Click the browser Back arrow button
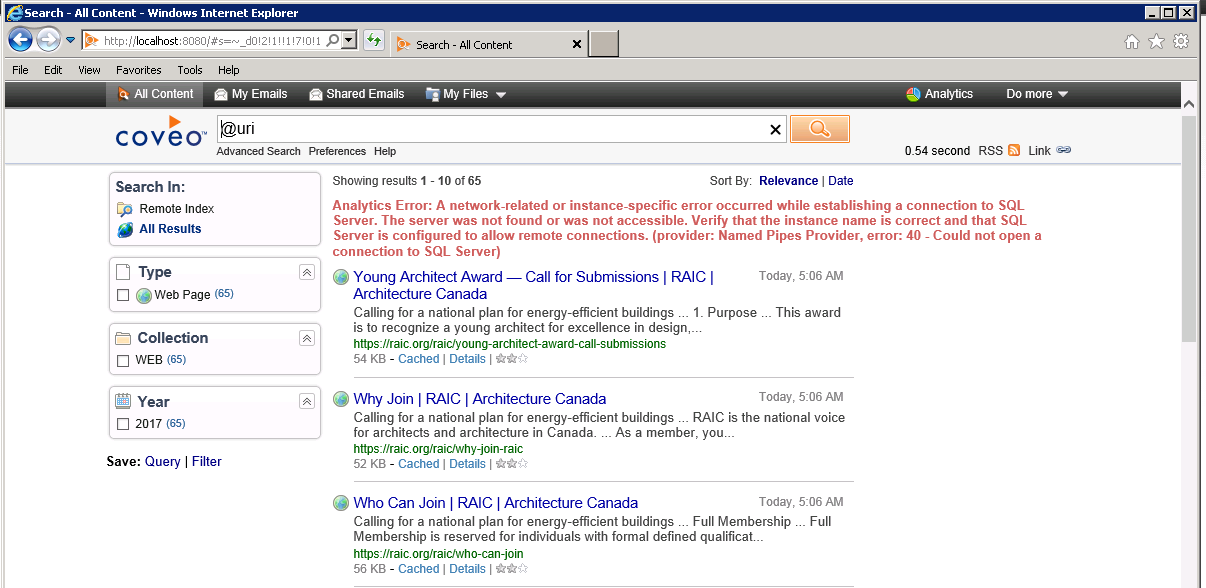The image size is (1206, 588). [x=20, y=41]
